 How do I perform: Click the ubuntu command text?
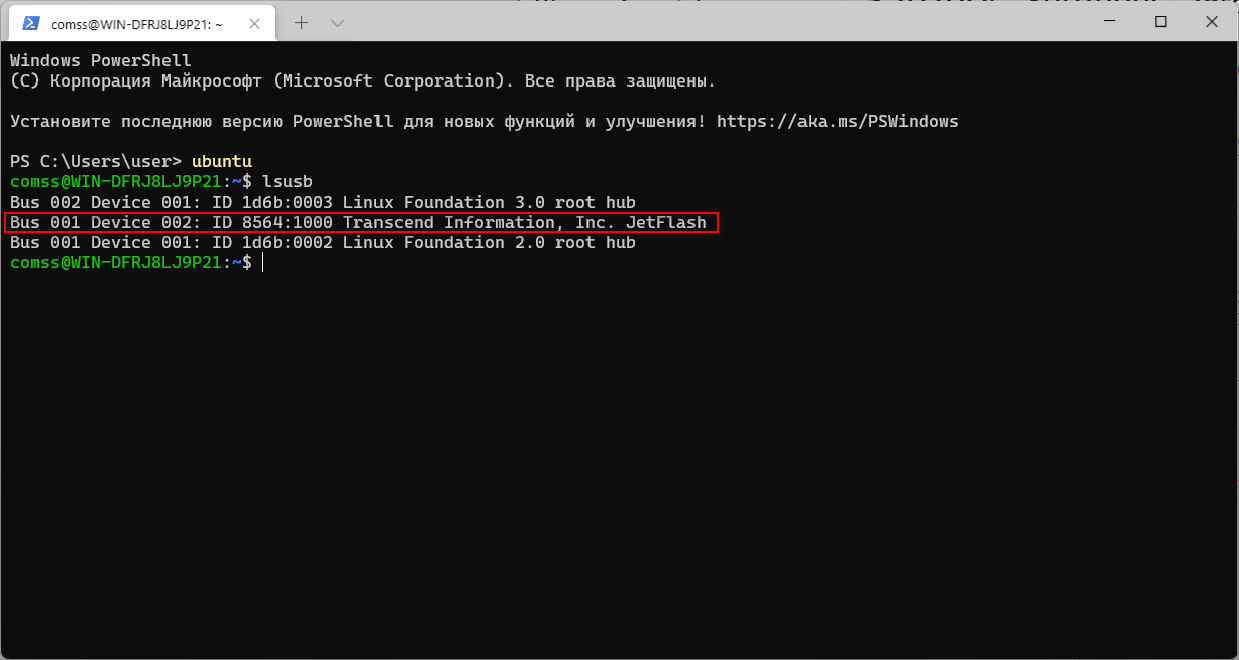[x=222, y=161]
